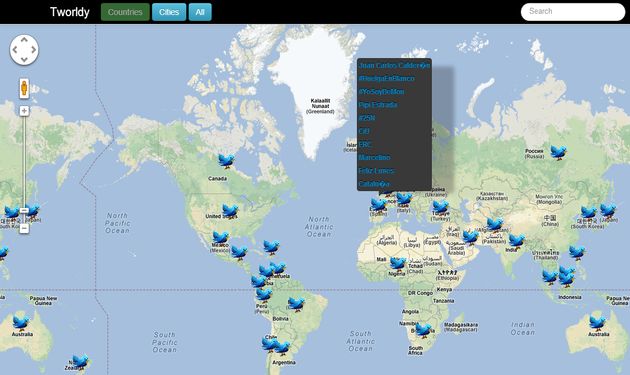This screenshot has width=630, height=375.
Task: Open the #YoSoyBolMon trend link
Action: click(x=381, y=92)
